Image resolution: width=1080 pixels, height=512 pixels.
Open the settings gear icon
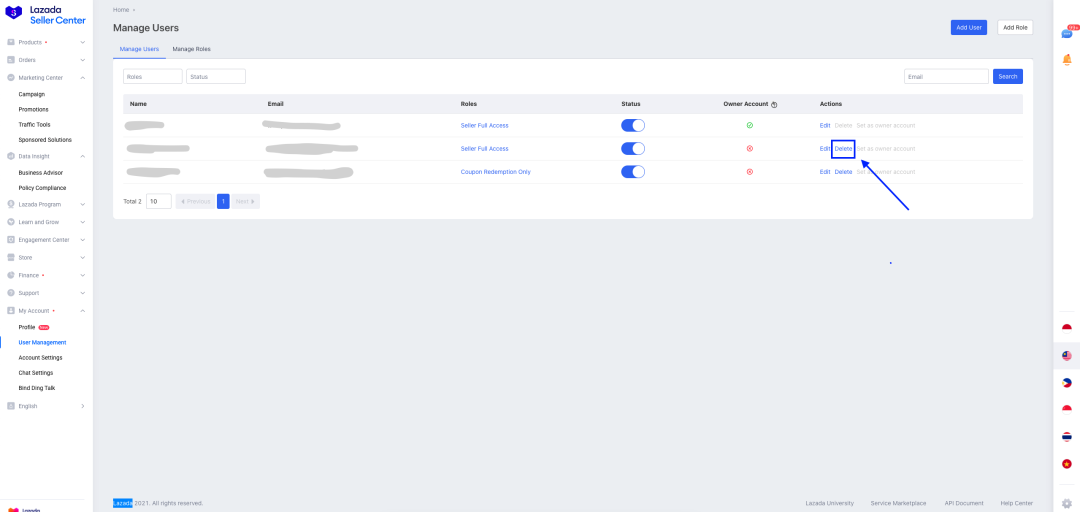1066,503
